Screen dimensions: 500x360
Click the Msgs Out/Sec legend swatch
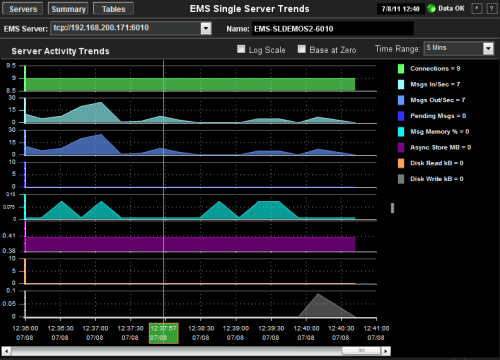point(401,100)
